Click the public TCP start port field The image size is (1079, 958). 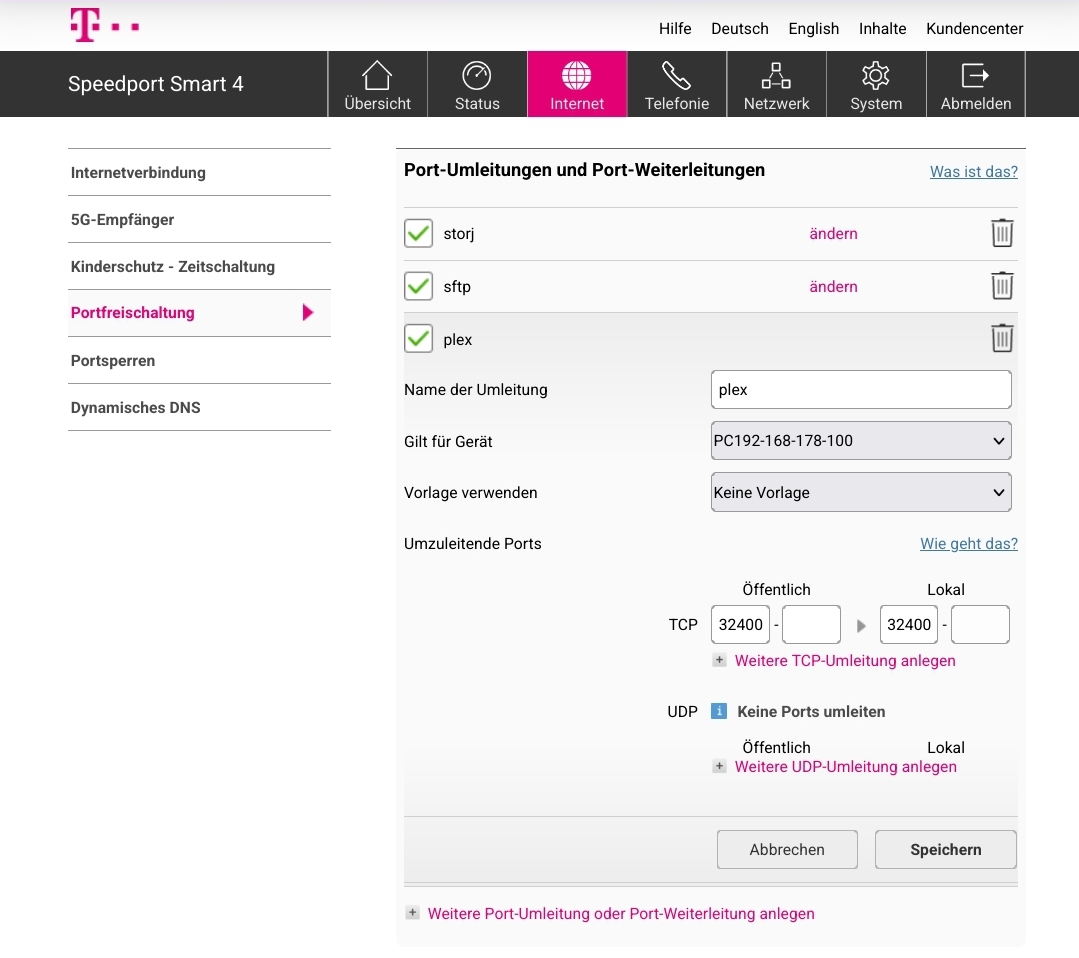pyautogui.click(x=740, y=624)
